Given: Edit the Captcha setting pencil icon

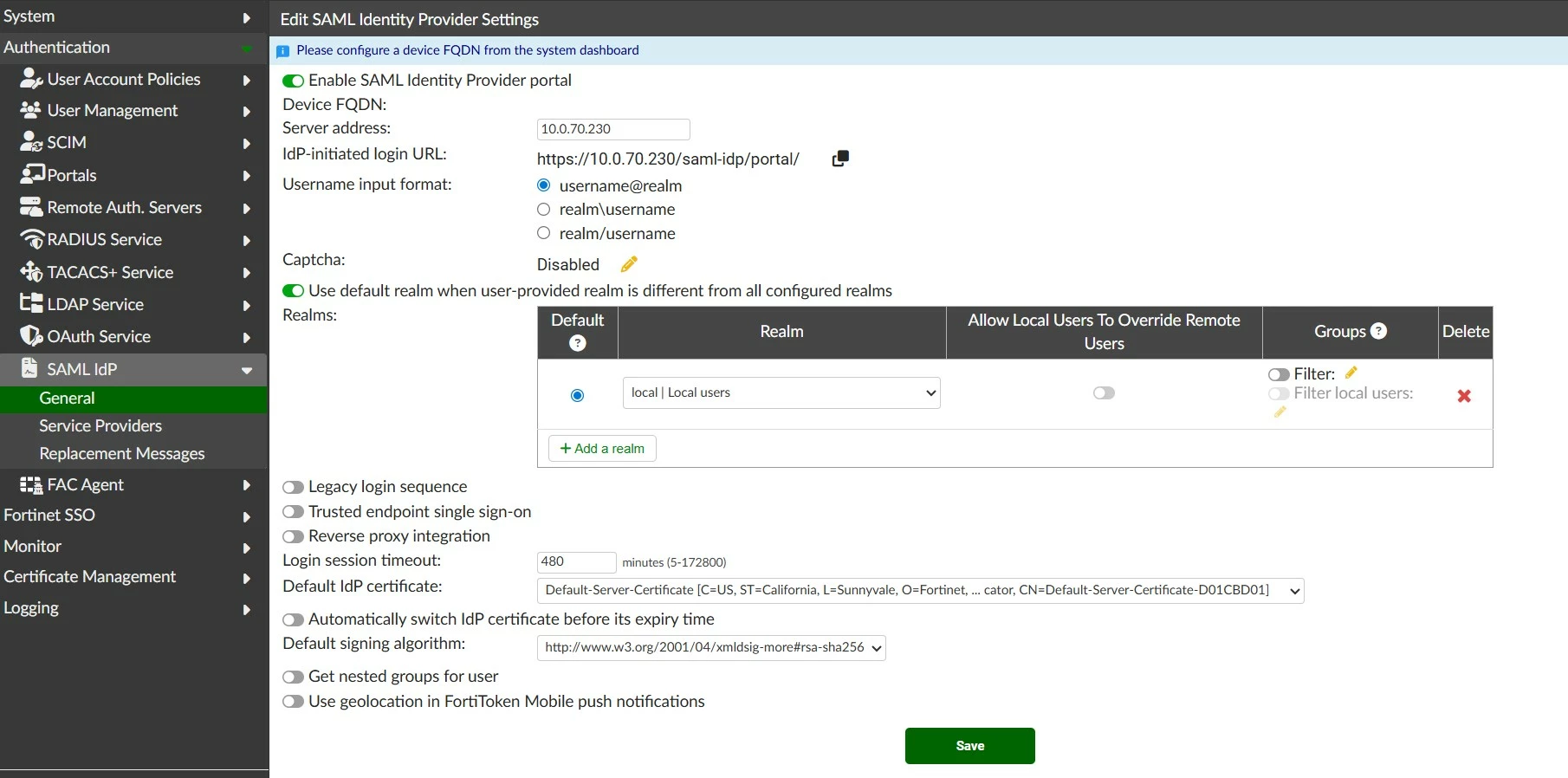Looking at the screenshot, I should 630,264.
